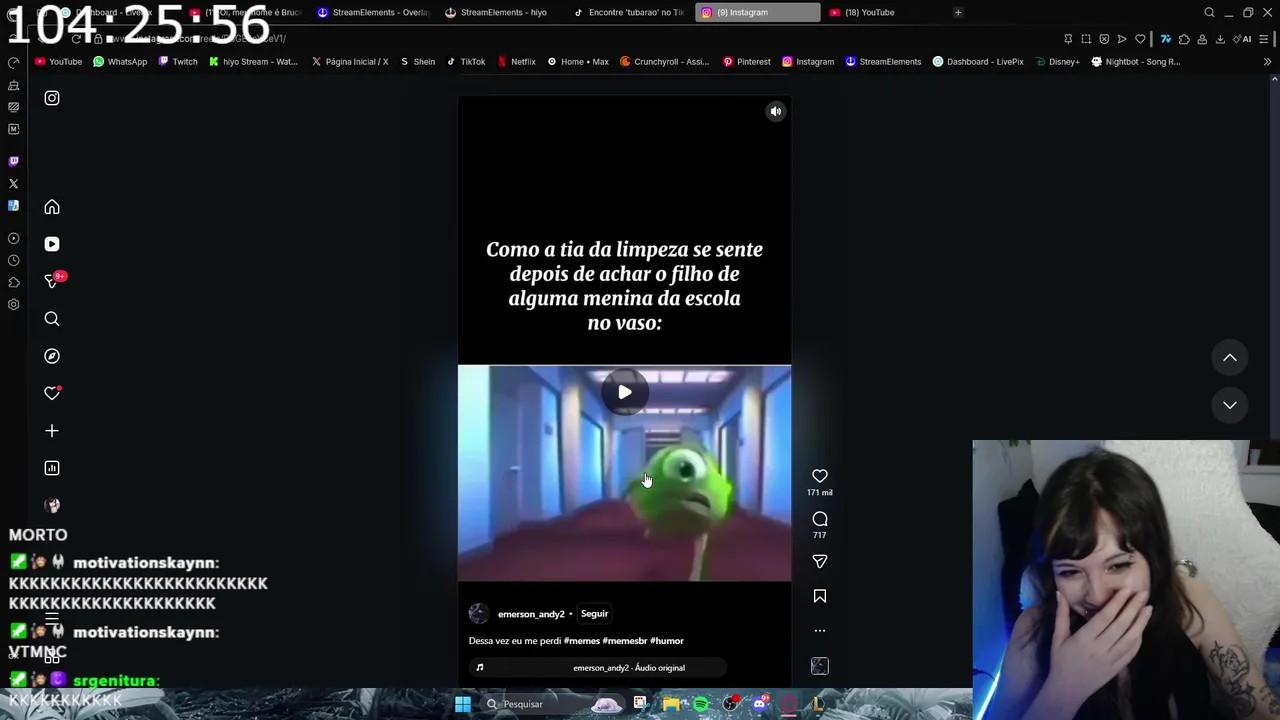Viewport: 1280px width, 720px height.
Task: Open Notifications heart in the left sidebar
Action: point(52,393)
